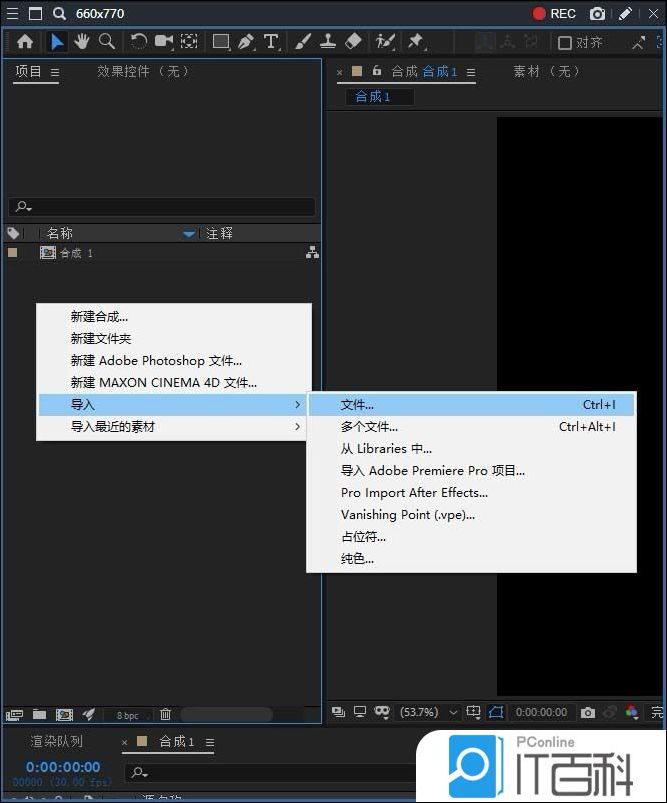The image size is (667, 803).
Task: Select 多个文件... in the import submenu
Action: pyautogui.click(x=471, y=427)
